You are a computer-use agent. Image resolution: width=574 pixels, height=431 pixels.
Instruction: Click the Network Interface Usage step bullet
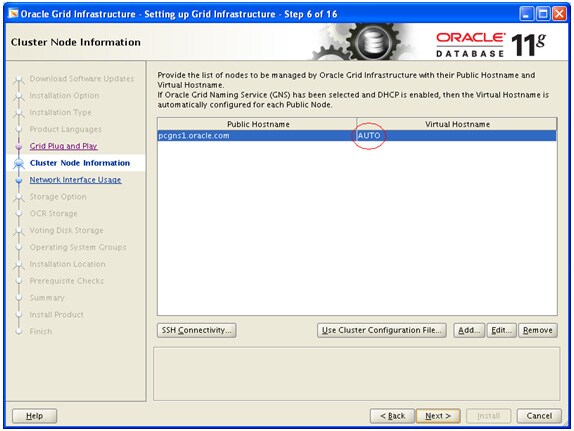coord(19,180)
